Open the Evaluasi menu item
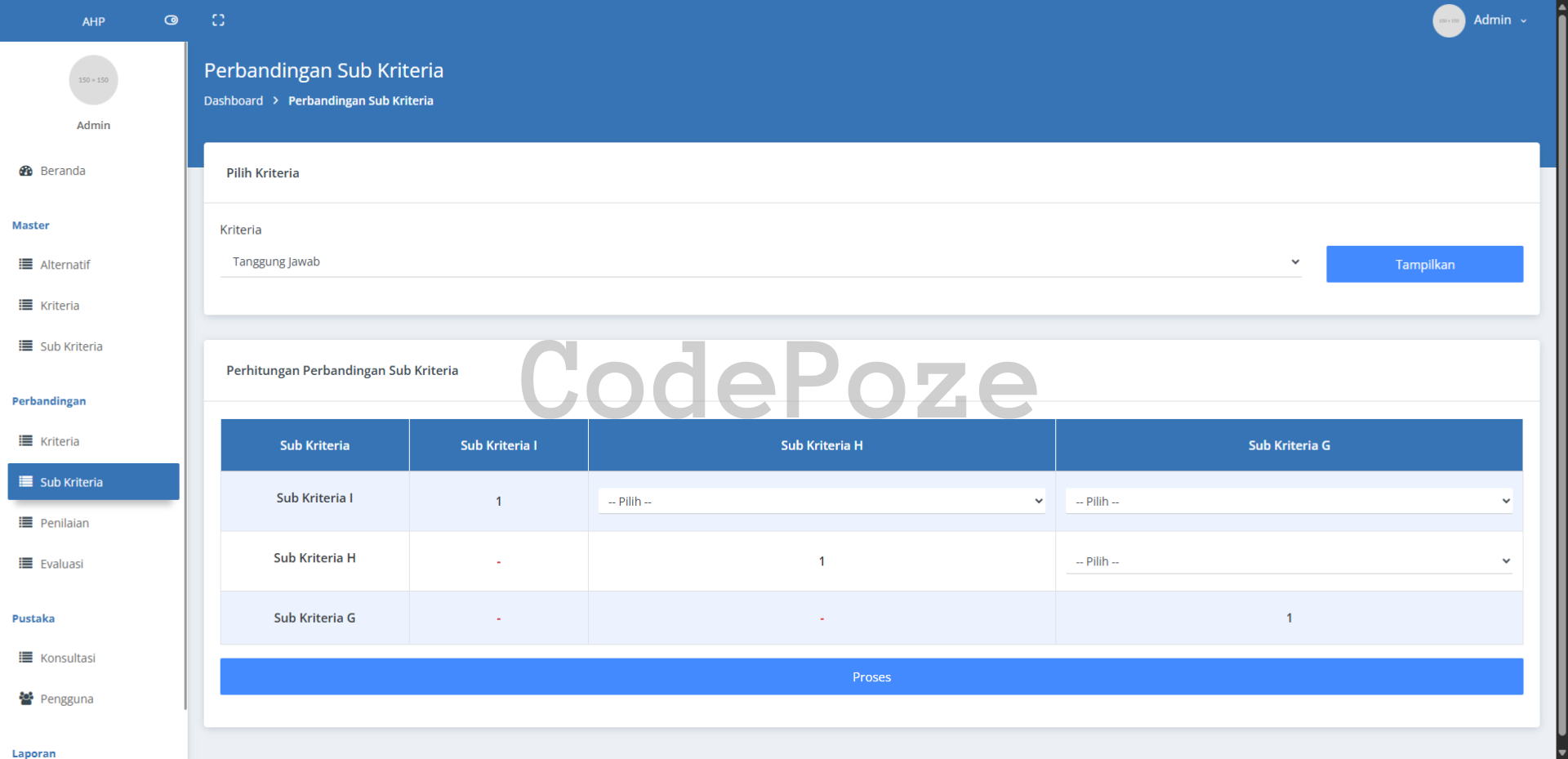Image resolution: width=1568 pixels, height=759 pixels. coord(93,564)
